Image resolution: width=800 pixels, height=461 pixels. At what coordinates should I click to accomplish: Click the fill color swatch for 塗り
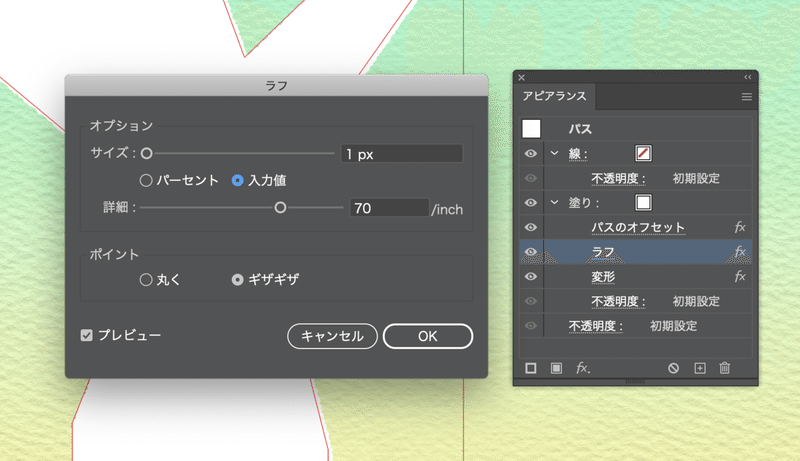click(x=643, y=202)
